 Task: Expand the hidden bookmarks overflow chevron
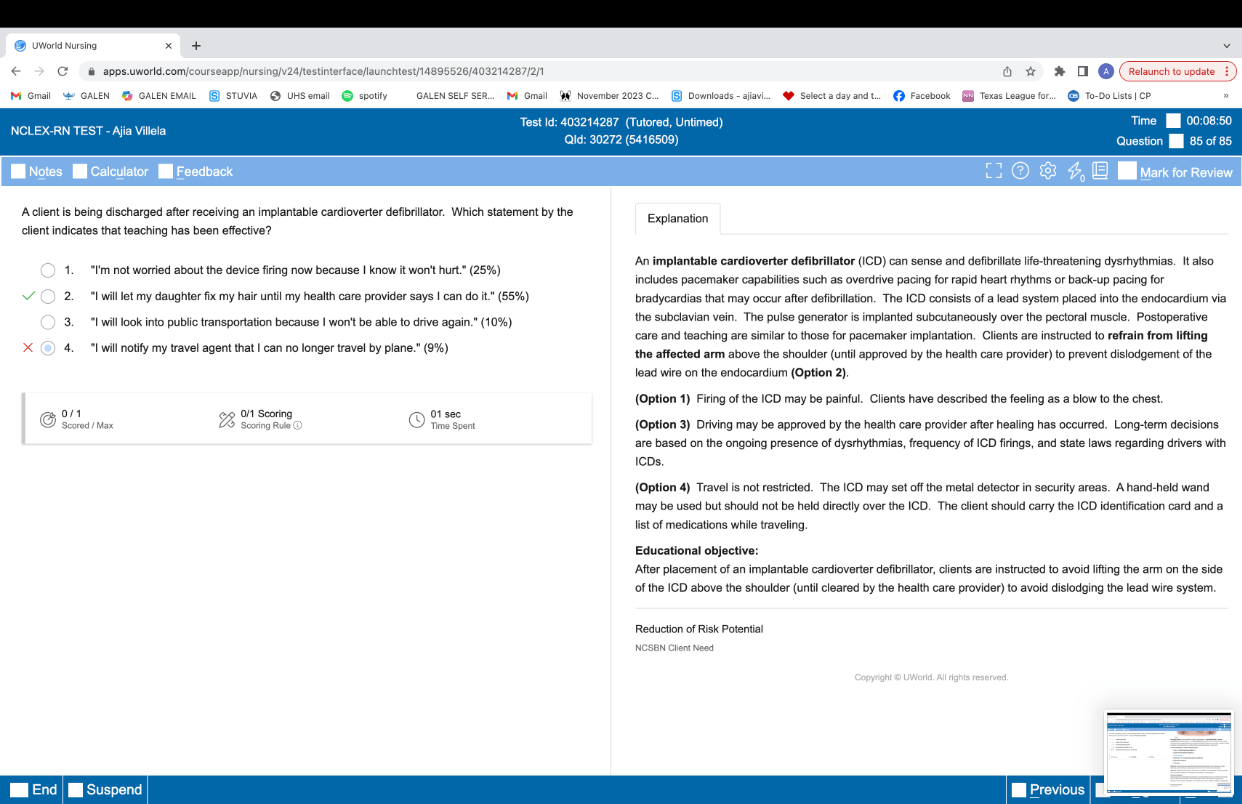tap(1225, 96)
